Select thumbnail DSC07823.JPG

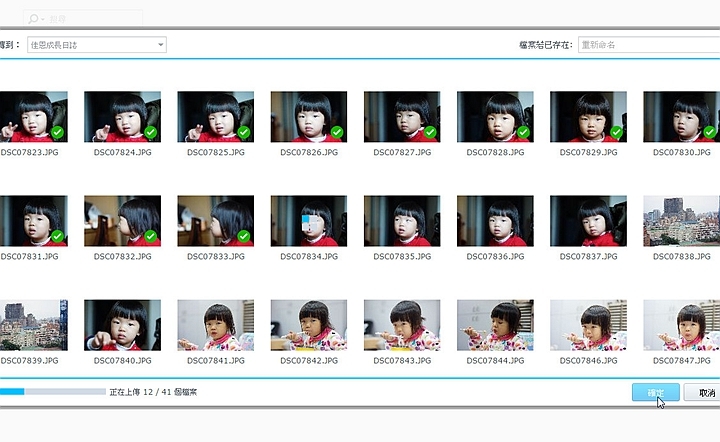pyautogui.click(x=34, y=117)
